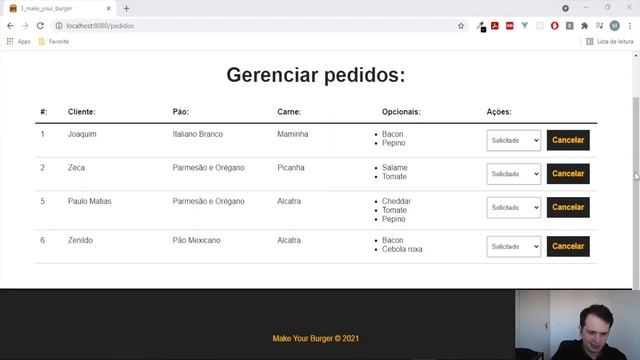Click the webcam video thumbnail
Viewport: 640px width, 360px height.
(x=577, y=325)
